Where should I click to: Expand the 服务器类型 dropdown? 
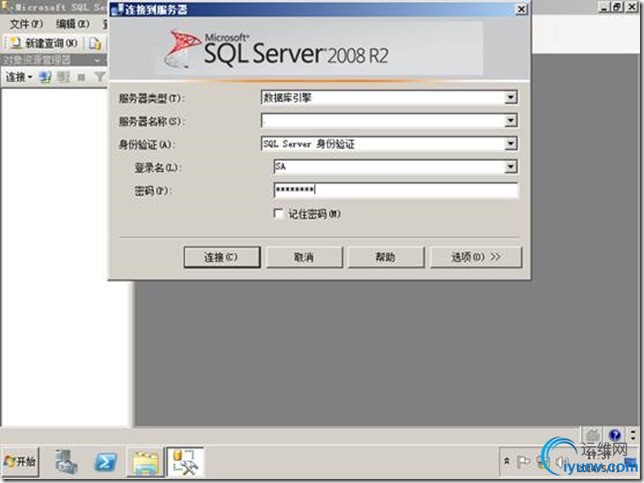pyautogui.click(x=511, y=97)
